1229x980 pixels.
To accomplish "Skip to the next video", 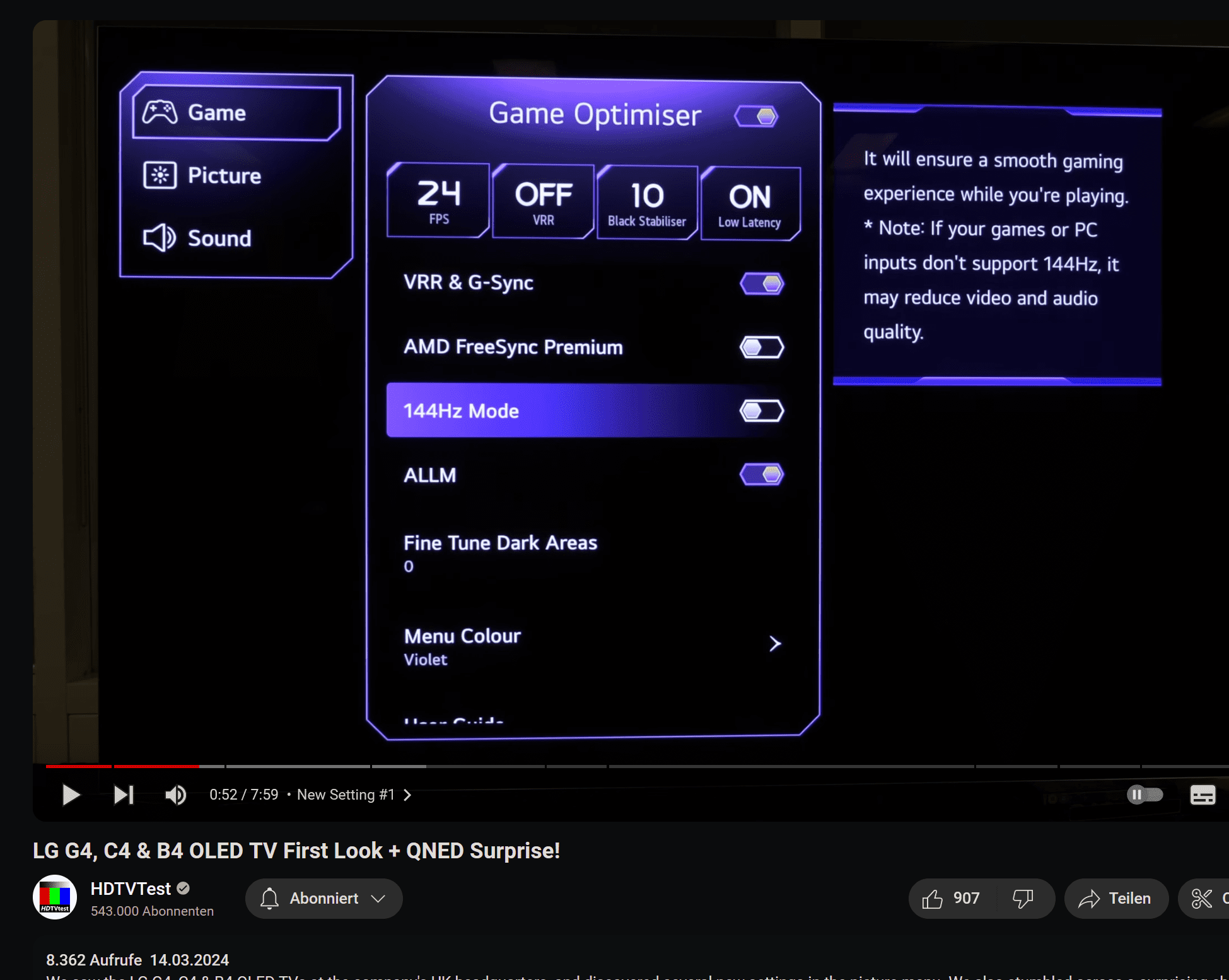I will pyautogui.click(x=124, y=795).
